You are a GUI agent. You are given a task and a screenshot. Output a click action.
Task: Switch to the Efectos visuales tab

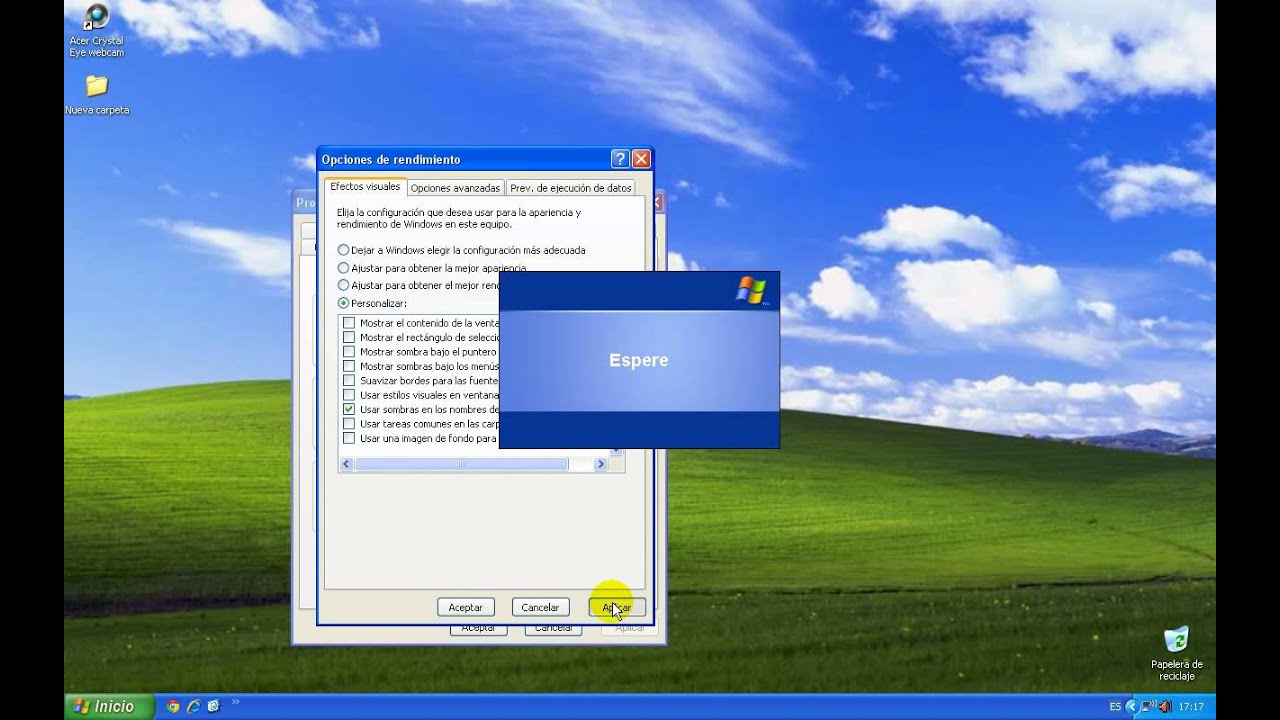point(365,186)
